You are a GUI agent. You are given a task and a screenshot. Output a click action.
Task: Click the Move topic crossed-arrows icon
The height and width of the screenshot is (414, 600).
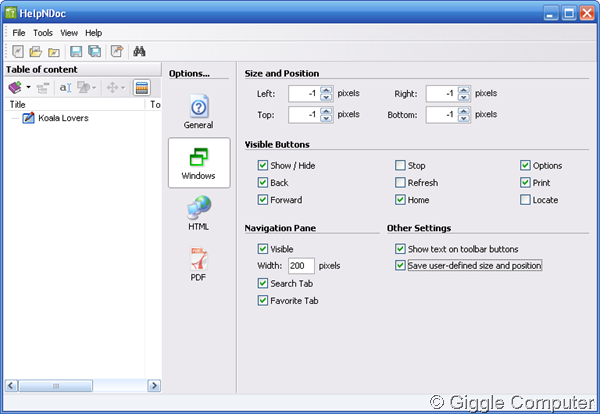(x=112, y=88)
